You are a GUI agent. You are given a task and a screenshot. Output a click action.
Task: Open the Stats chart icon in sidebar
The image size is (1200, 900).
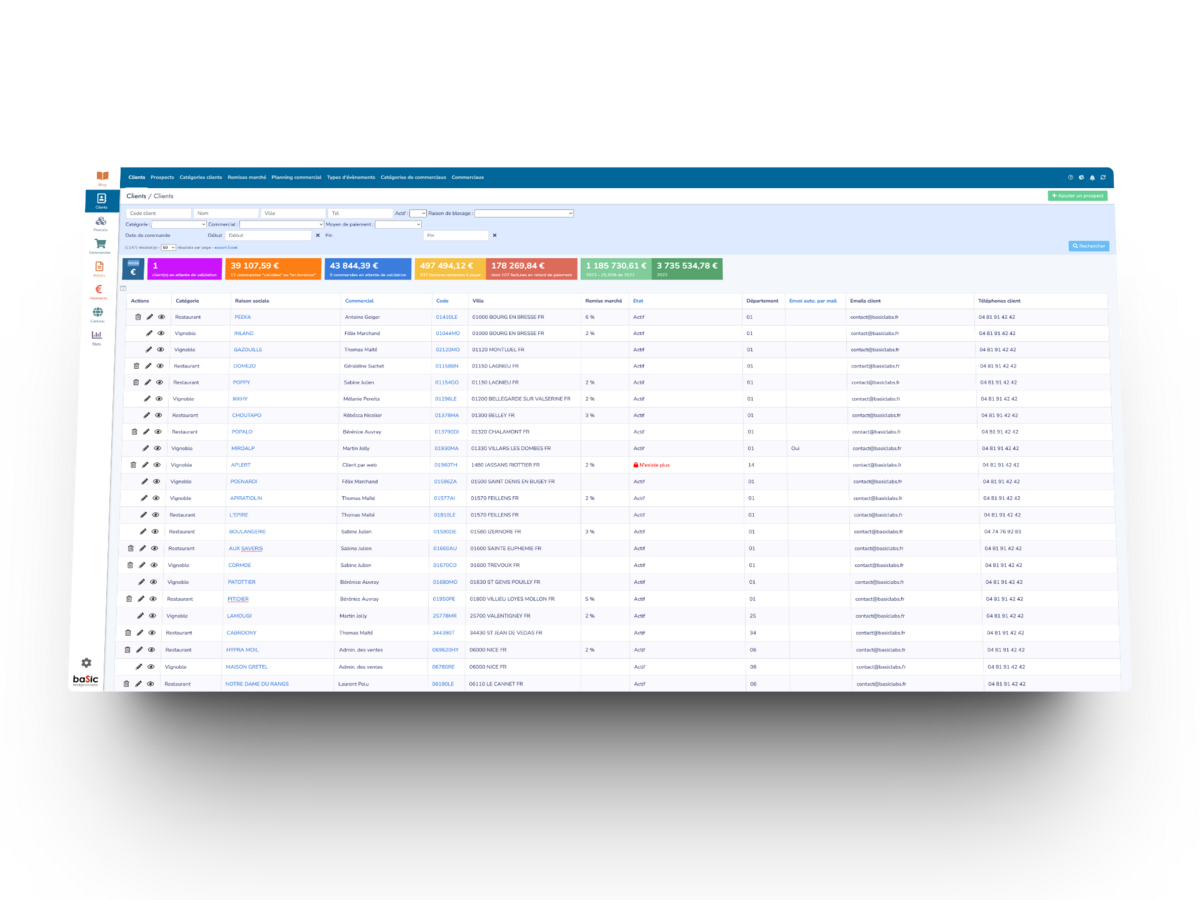97,336
